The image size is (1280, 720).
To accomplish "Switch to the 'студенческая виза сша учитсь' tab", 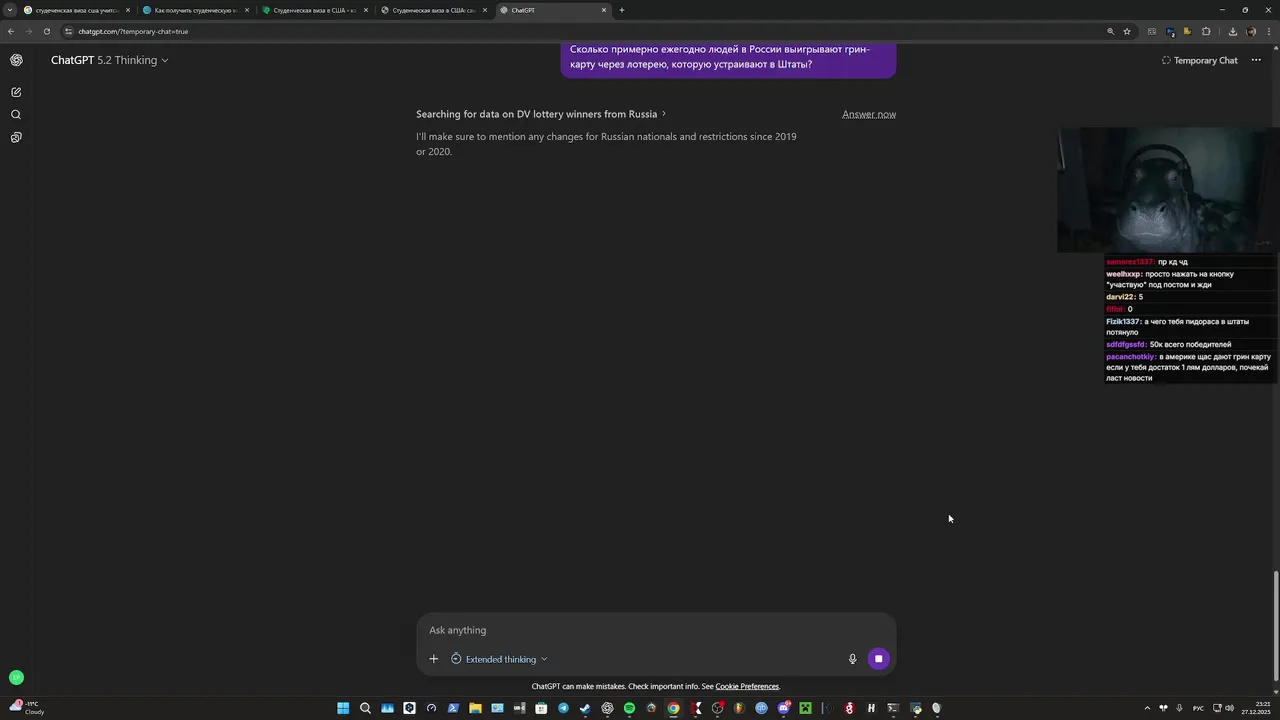I will 76,10.
